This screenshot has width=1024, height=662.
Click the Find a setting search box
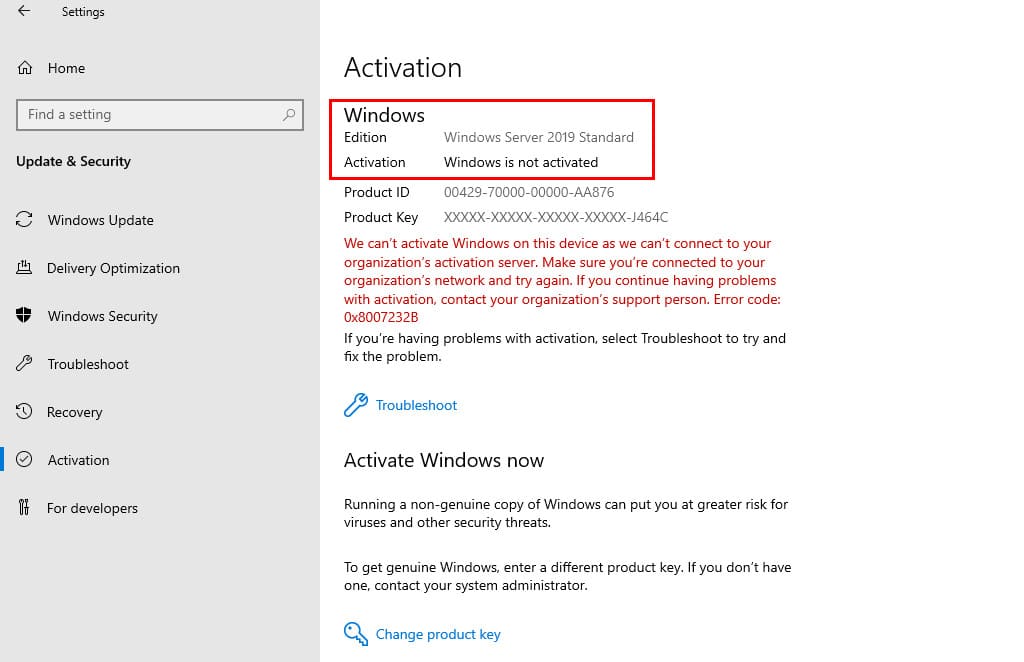(x=160, y=115)
